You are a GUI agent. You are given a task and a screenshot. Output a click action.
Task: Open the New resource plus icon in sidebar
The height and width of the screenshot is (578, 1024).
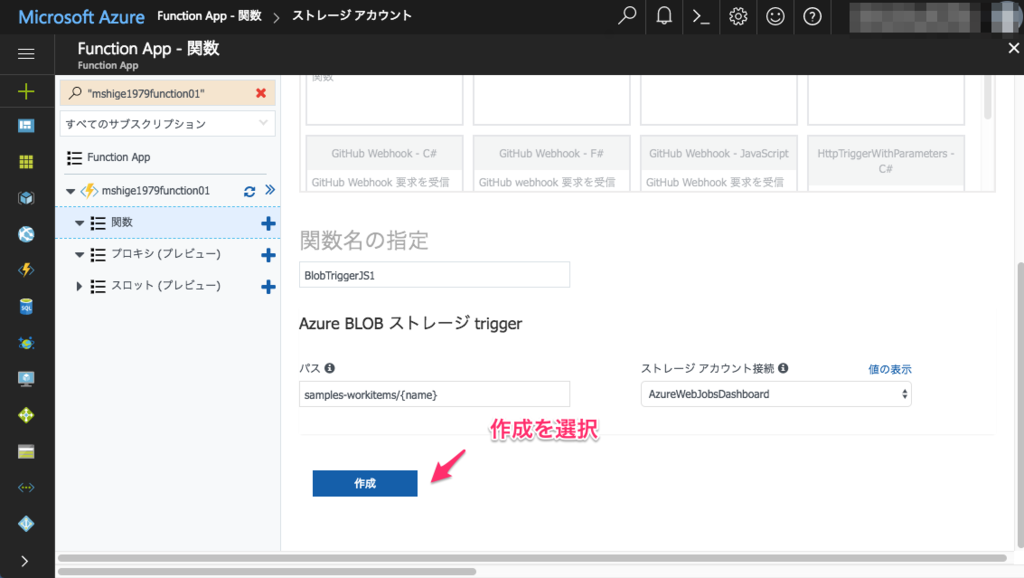click(26, 91)
